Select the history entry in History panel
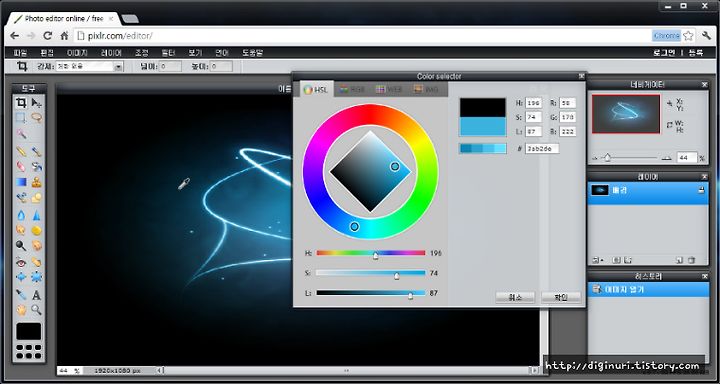 (648, 289)
